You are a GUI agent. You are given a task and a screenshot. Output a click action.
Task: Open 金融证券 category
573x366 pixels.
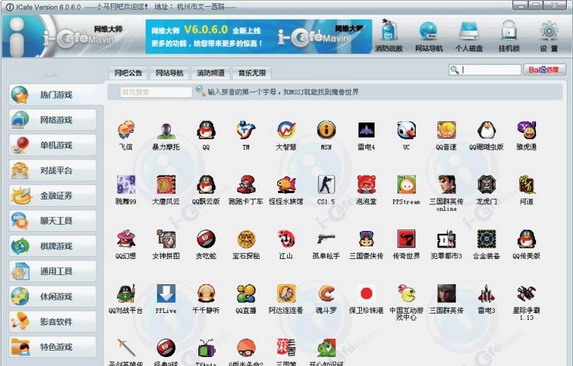point(53,195)
